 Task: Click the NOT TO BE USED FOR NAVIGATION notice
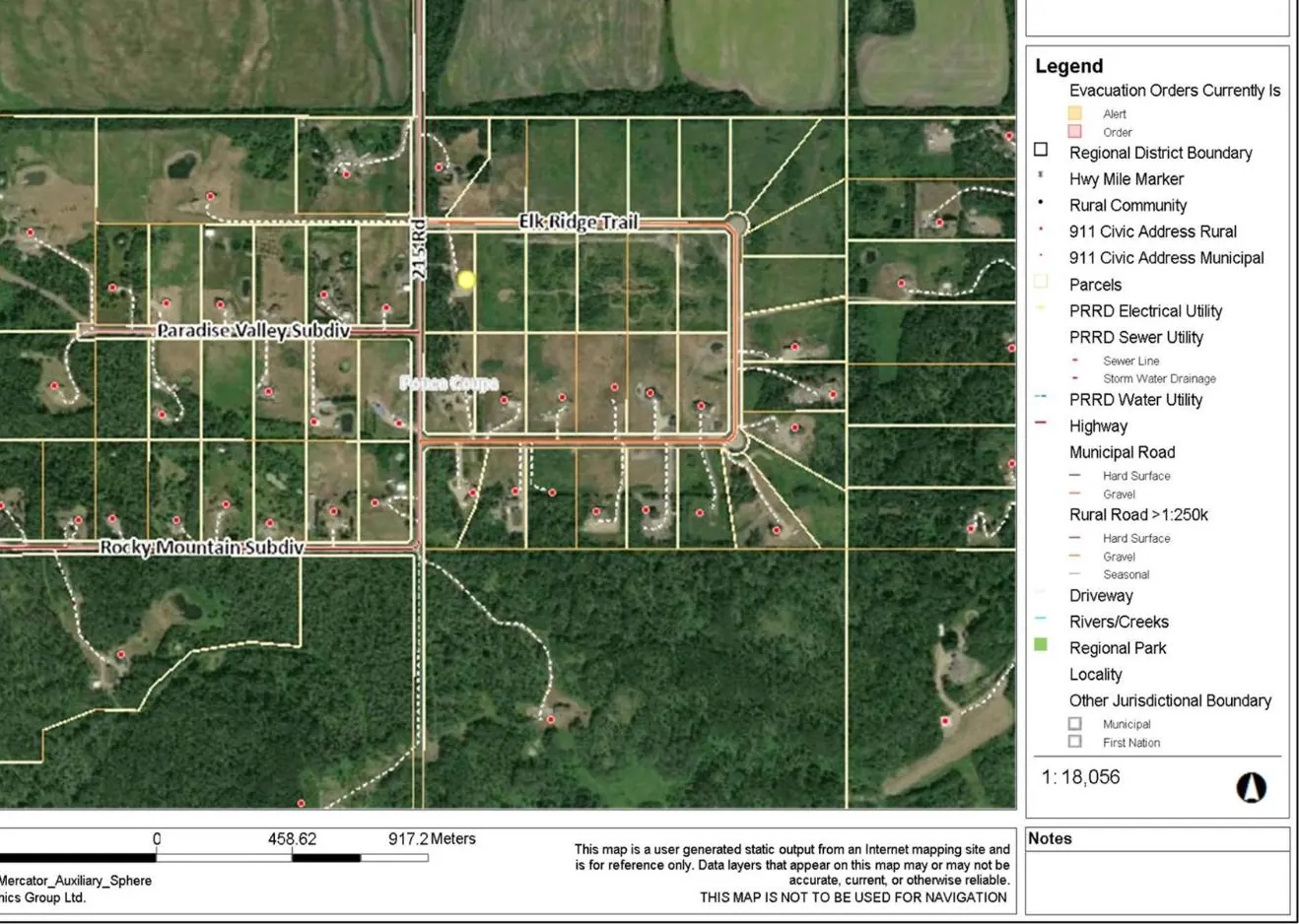[854, 897]
